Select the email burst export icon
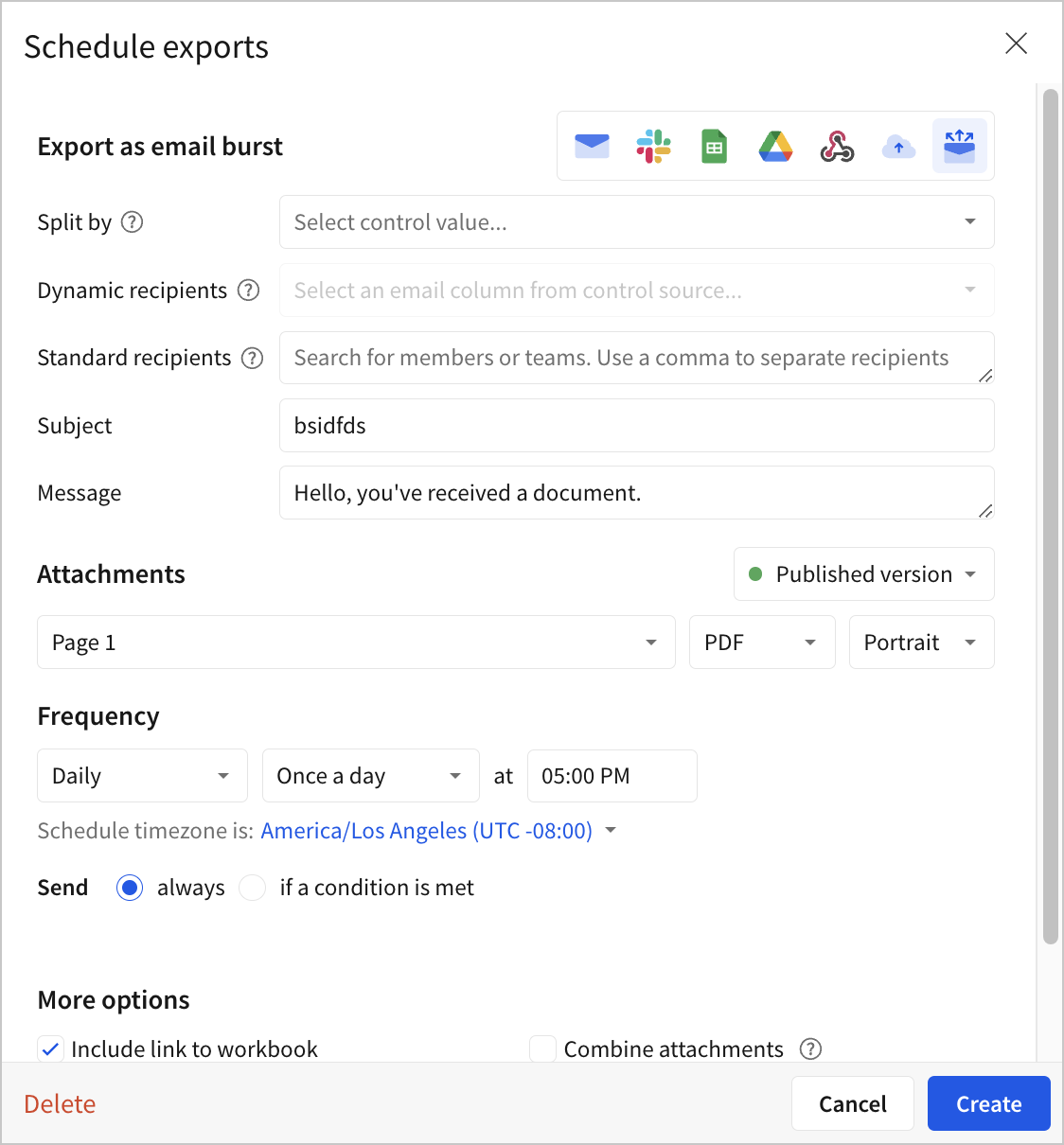This screenshot has width=1064, height=1145. [960, 146]
